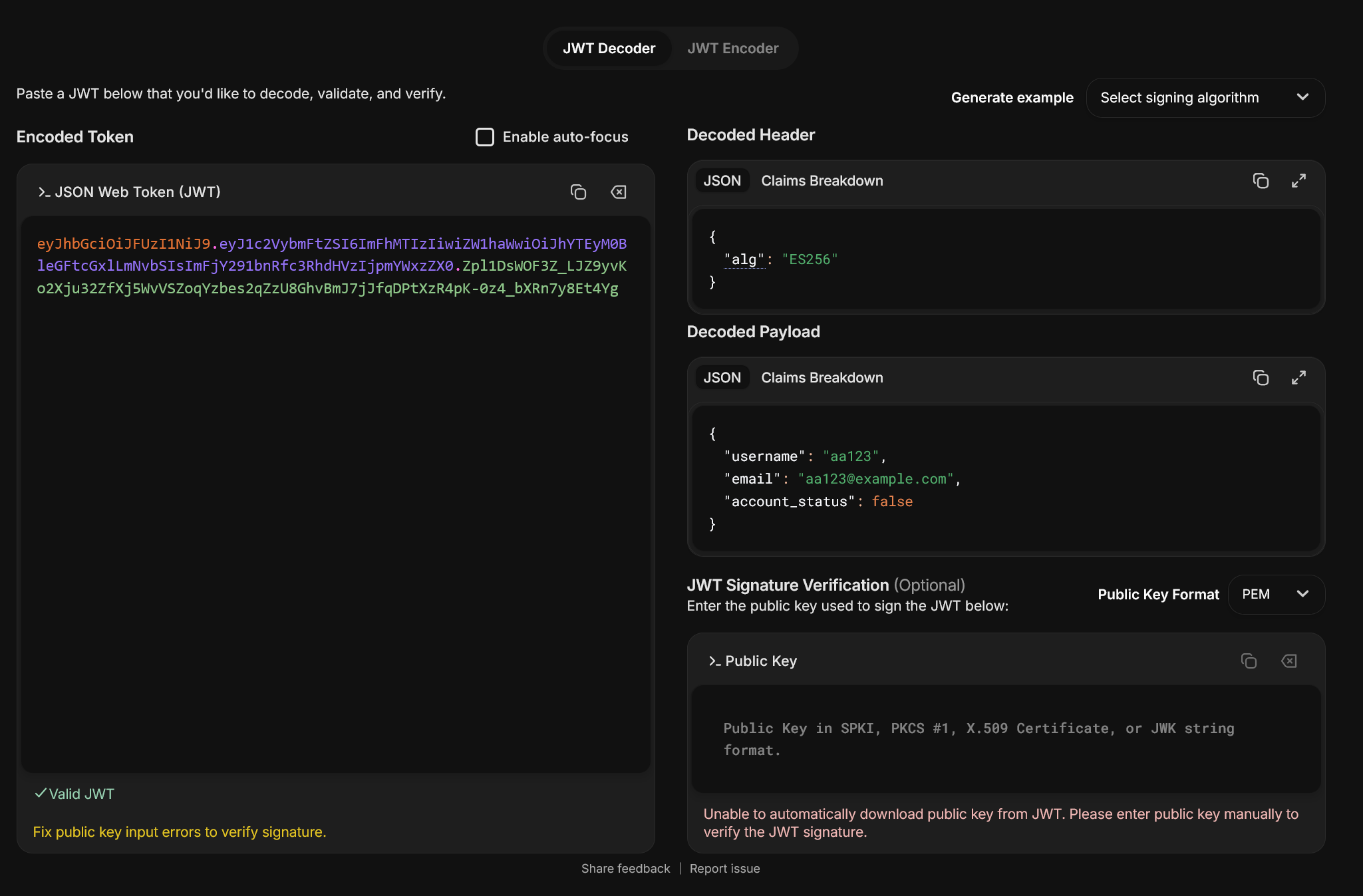Clear the encoded JWT token field

[x=619, y=192]
